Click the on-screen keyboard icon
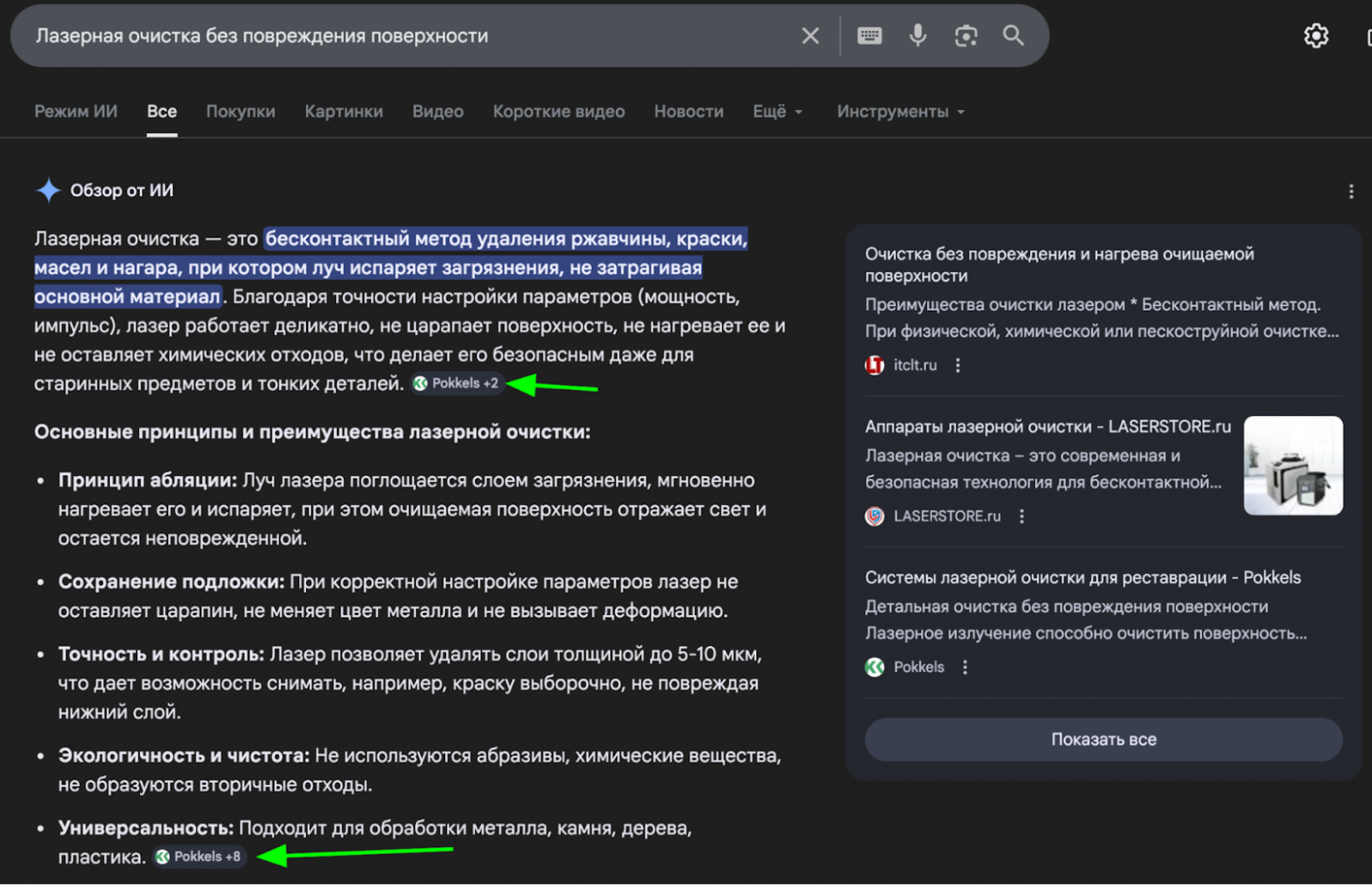This screenshot has width=1372, height=885. point(870,35)
